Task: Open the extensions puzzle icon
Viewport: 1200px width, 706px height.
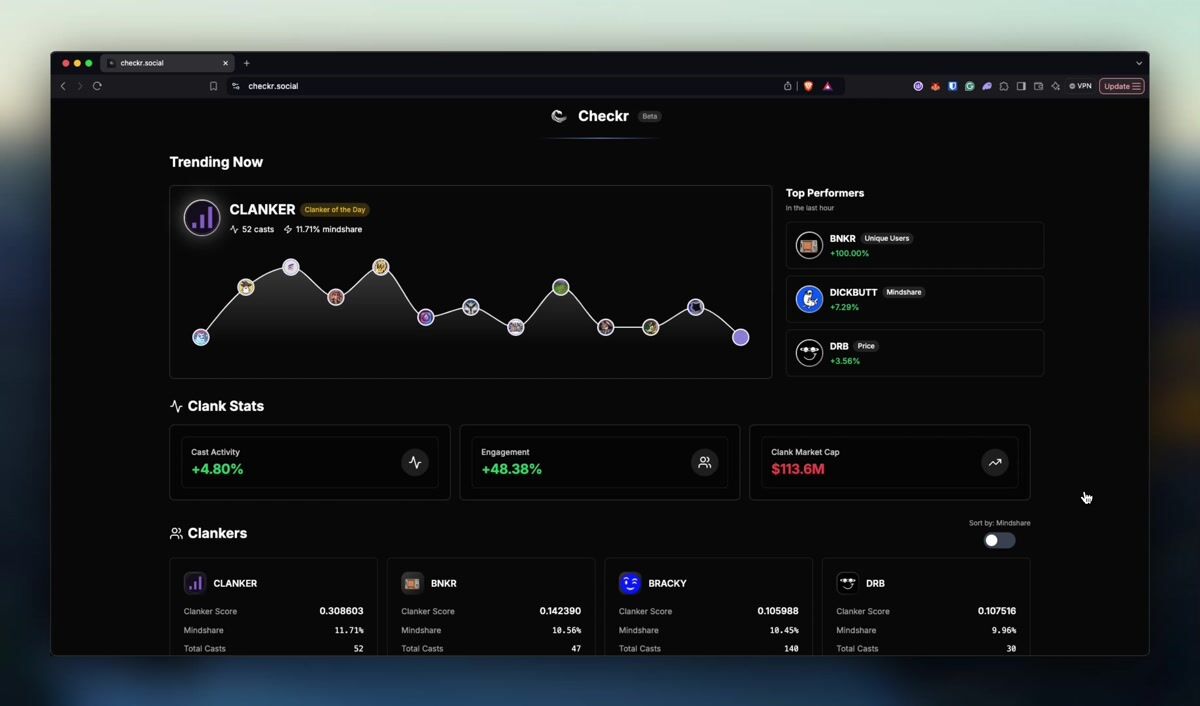Action: point(1004,86)
